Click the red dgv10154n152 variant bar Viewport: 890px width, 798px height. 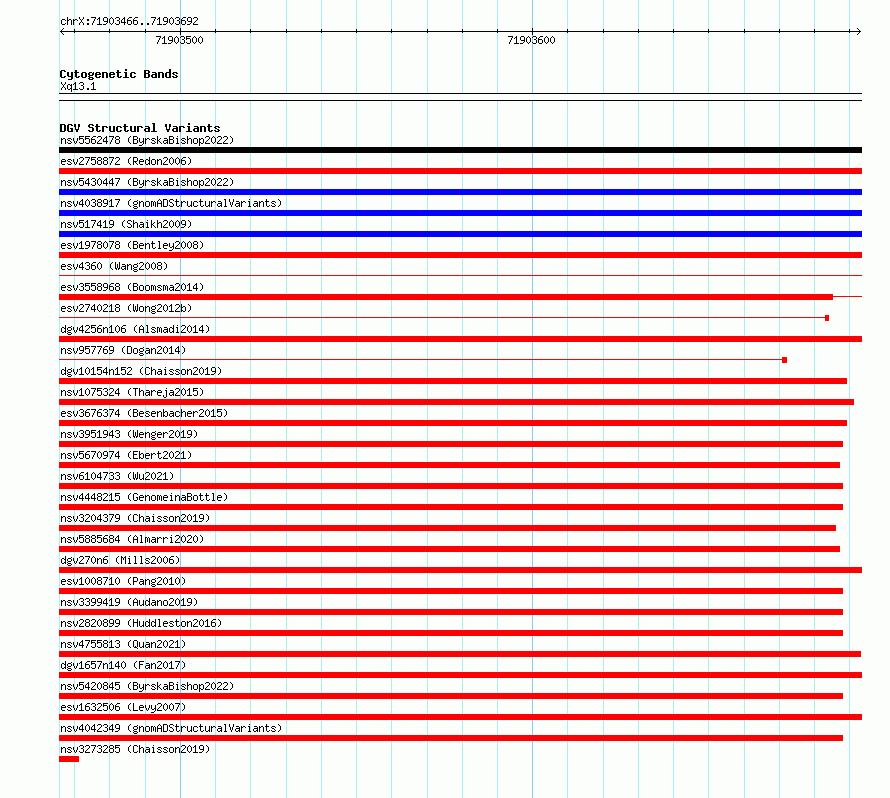(x=453, y=381)
